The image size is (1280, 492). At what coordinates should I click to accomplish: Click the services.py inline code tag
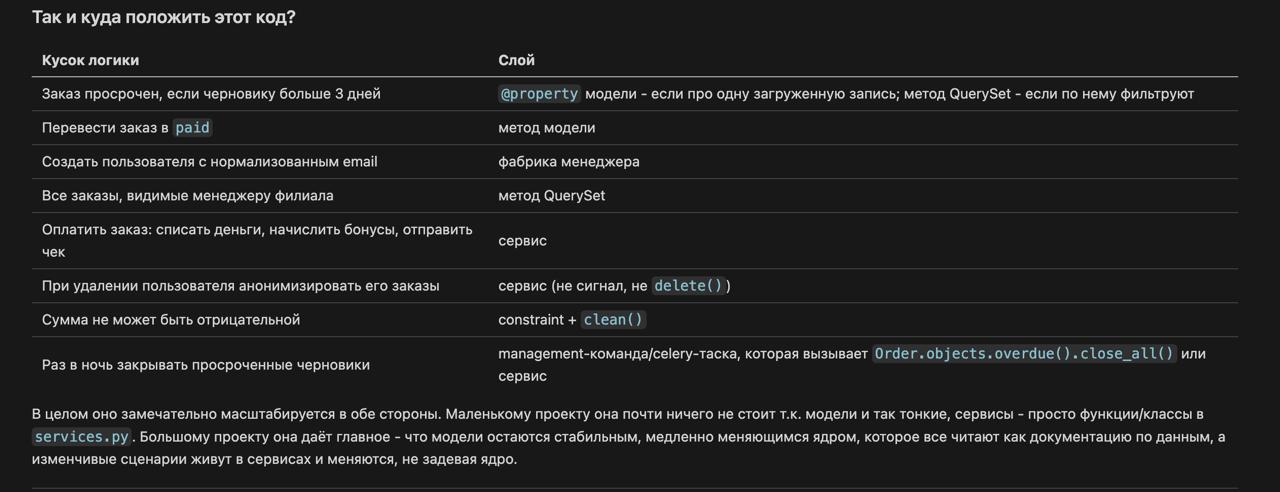81,436
